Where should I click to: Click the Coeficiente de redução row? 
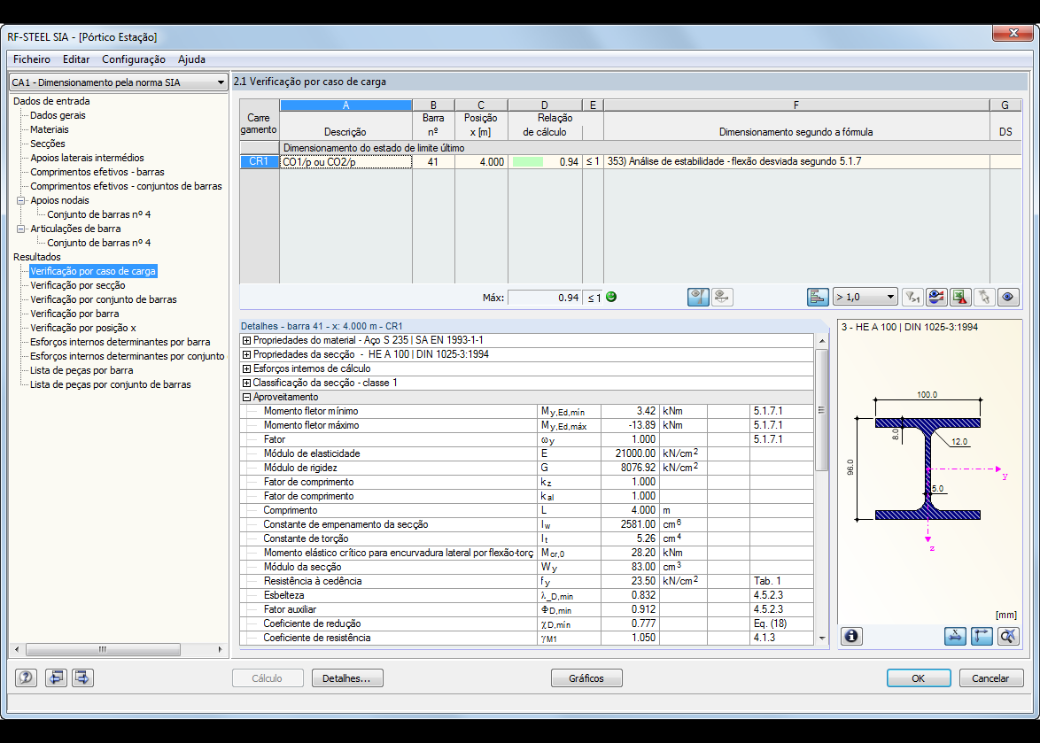point(528,624)
